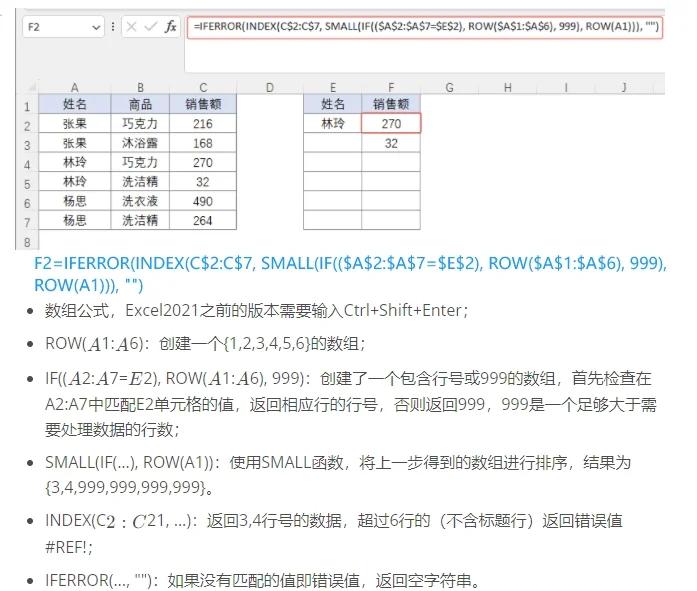Select column C header
The width and height of the screenshot is (697, 591).
pos(203,88)
